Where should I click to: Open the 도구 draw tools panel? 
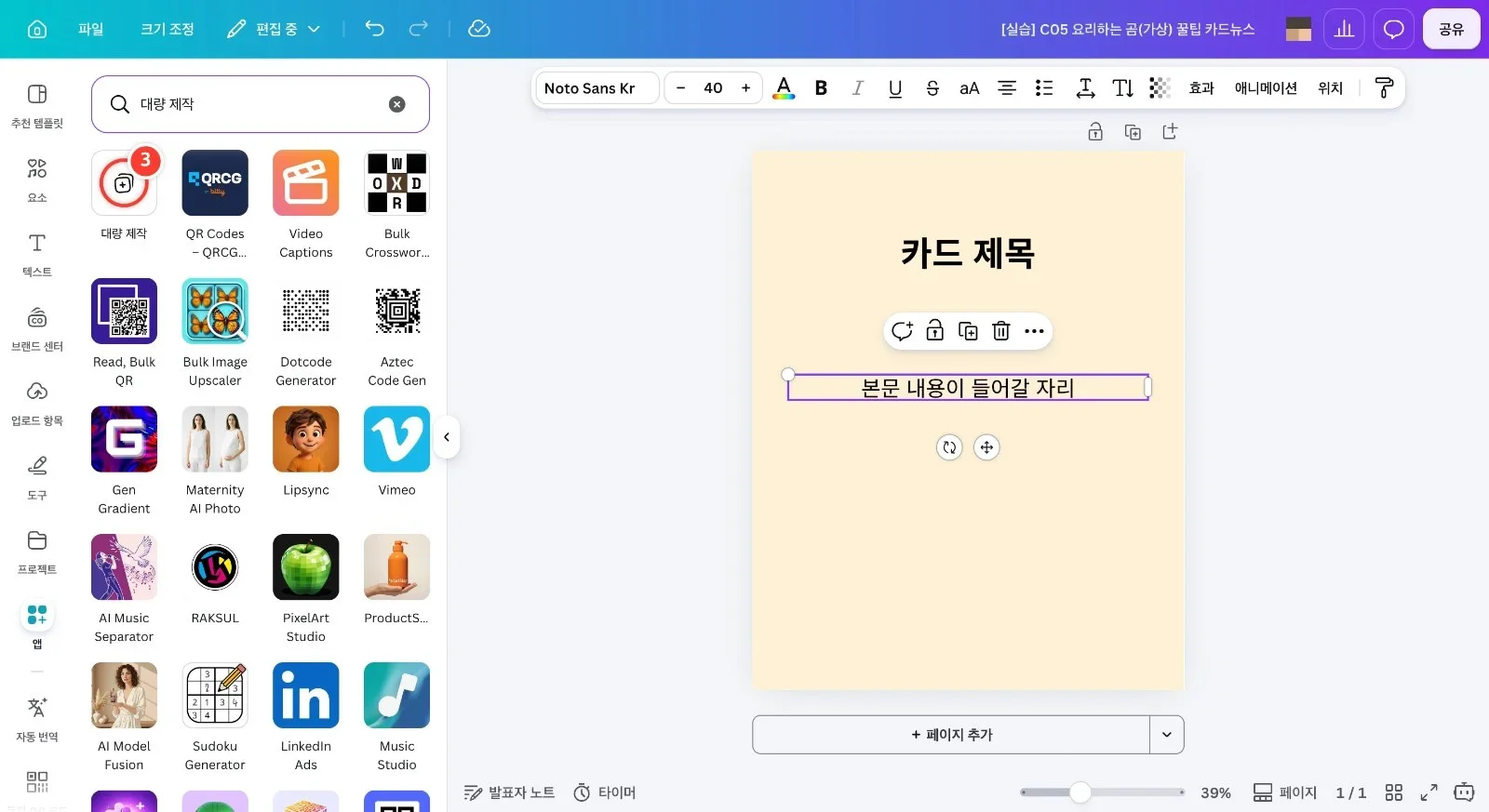click(x=37, y=477)
